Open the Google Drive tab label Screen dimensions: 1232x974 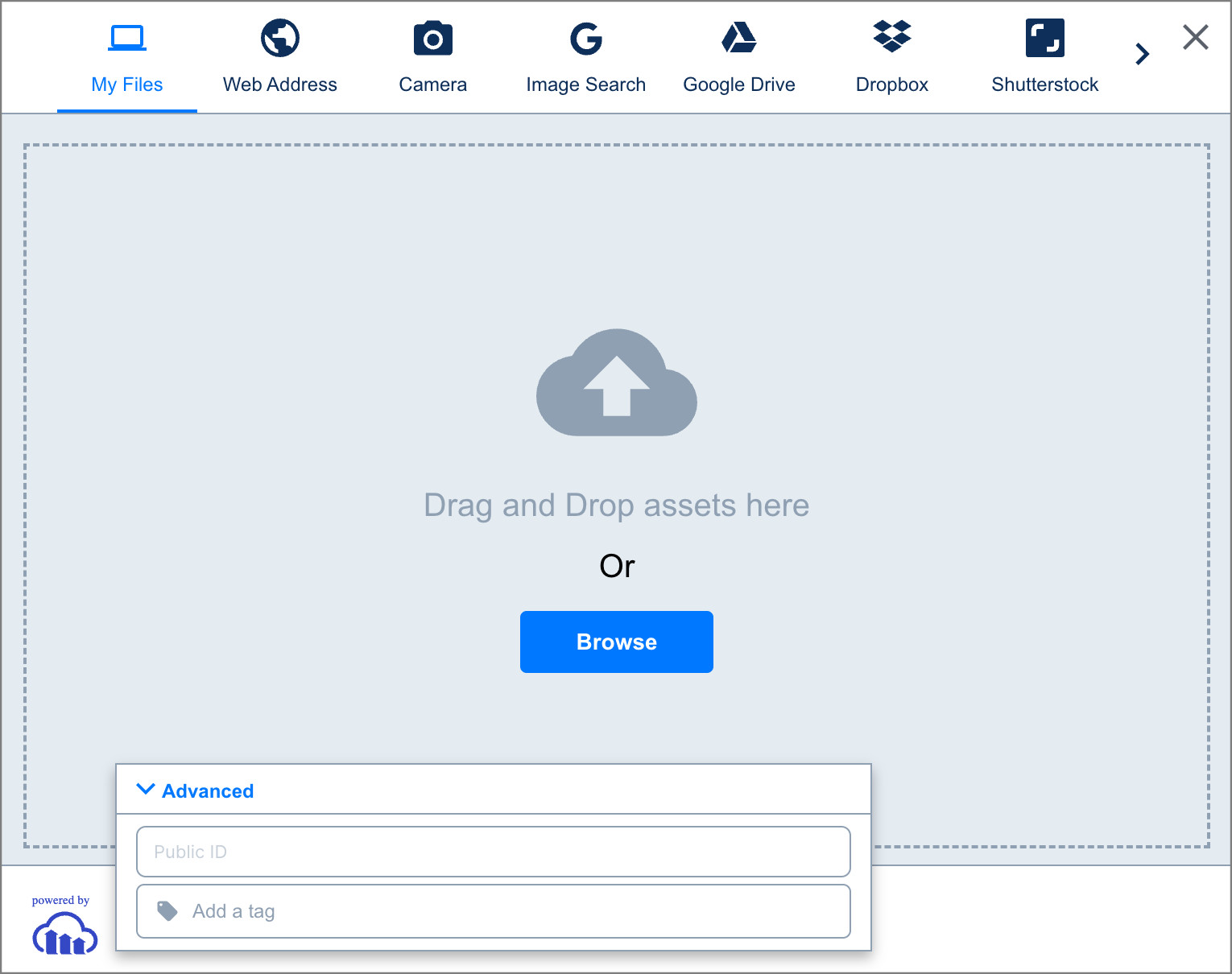[739, 85]
